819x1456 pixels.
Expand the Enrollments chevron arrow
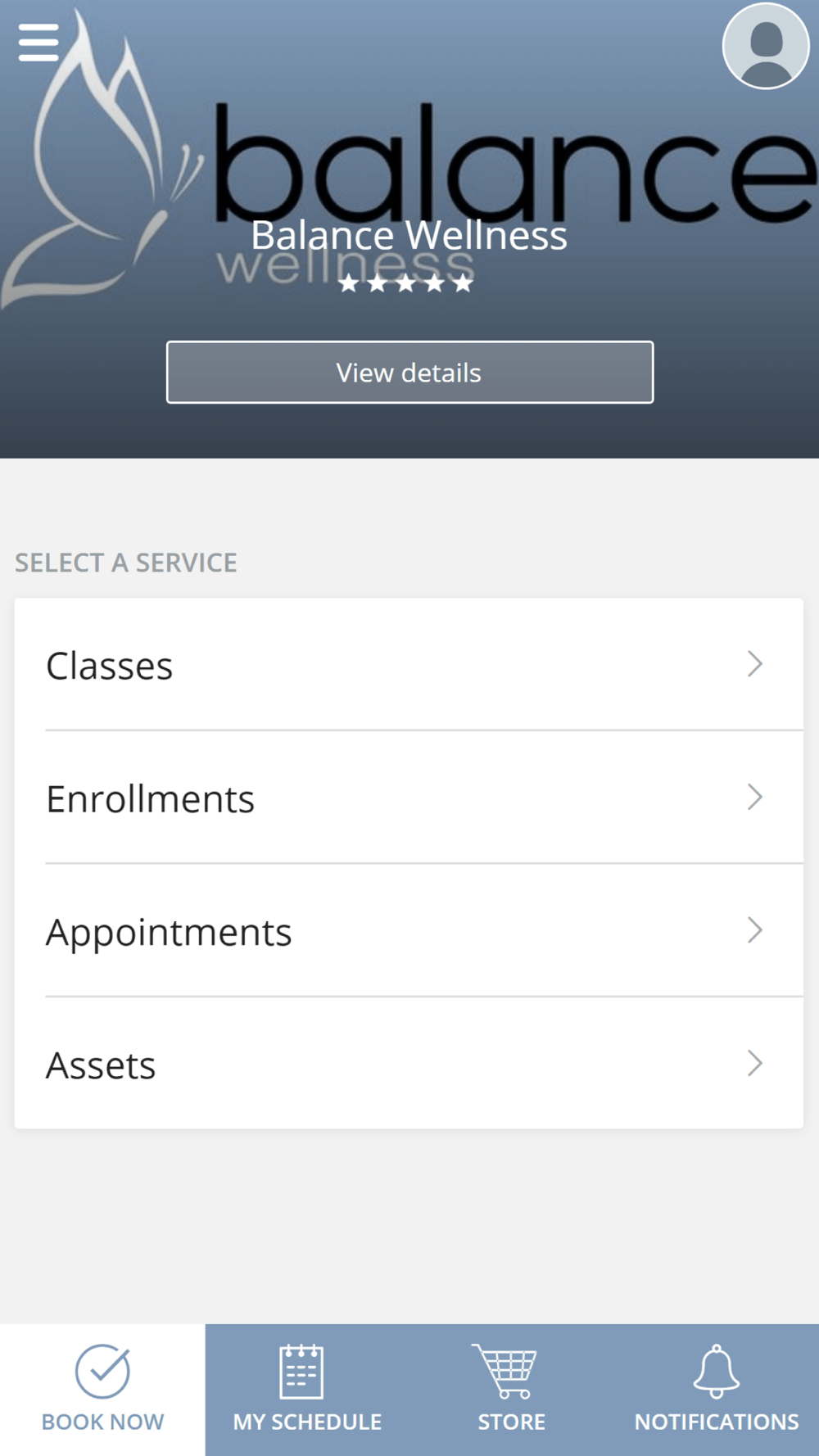755,797
